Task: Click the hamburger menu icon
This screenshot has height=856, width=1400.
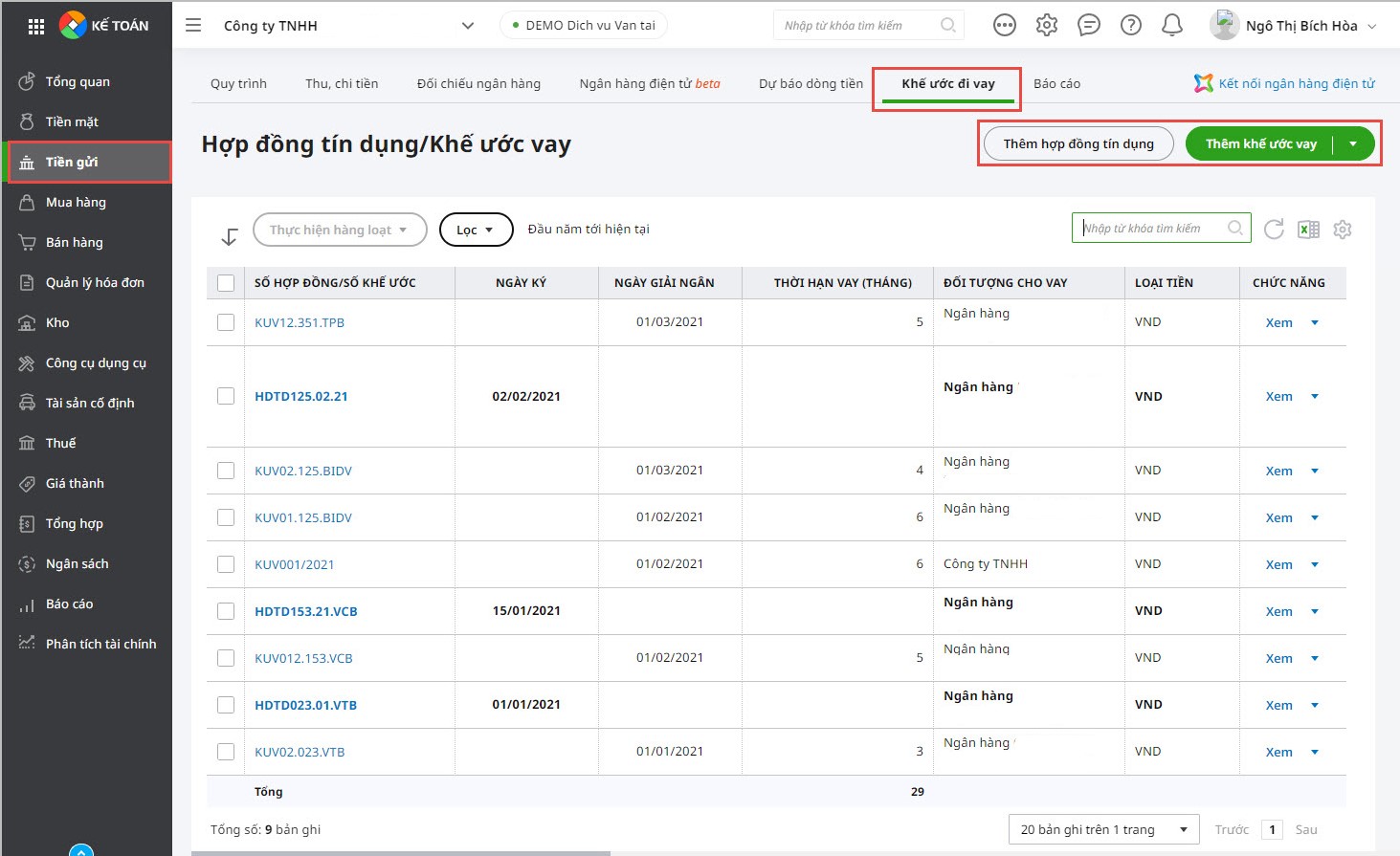Action: 193,26
